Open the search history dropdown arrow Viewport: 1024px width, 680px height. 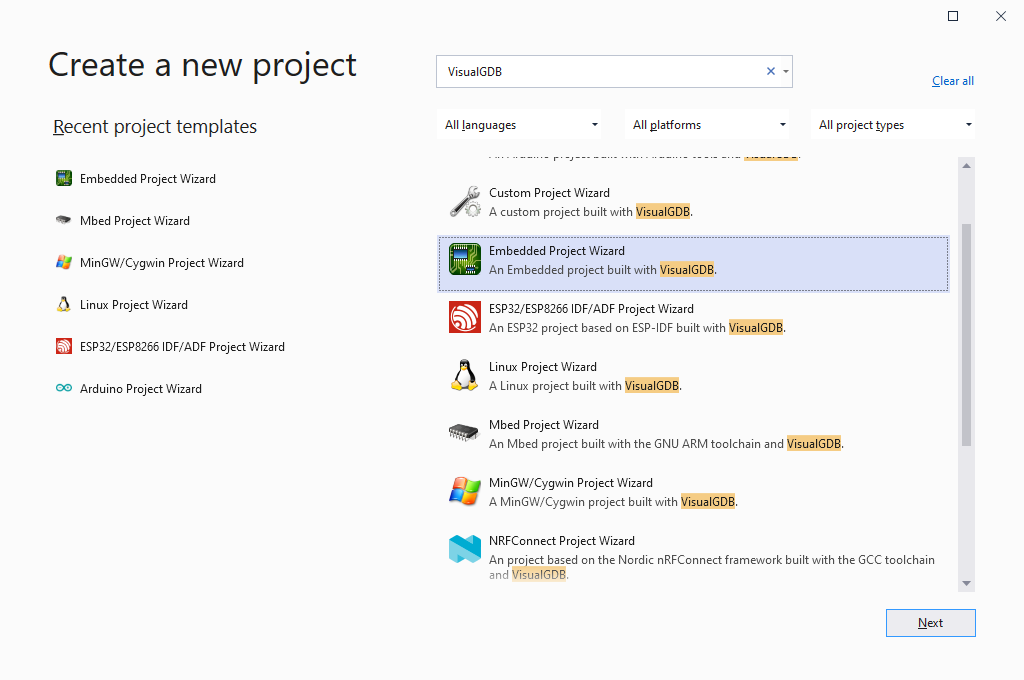click(x=786, y=72)
